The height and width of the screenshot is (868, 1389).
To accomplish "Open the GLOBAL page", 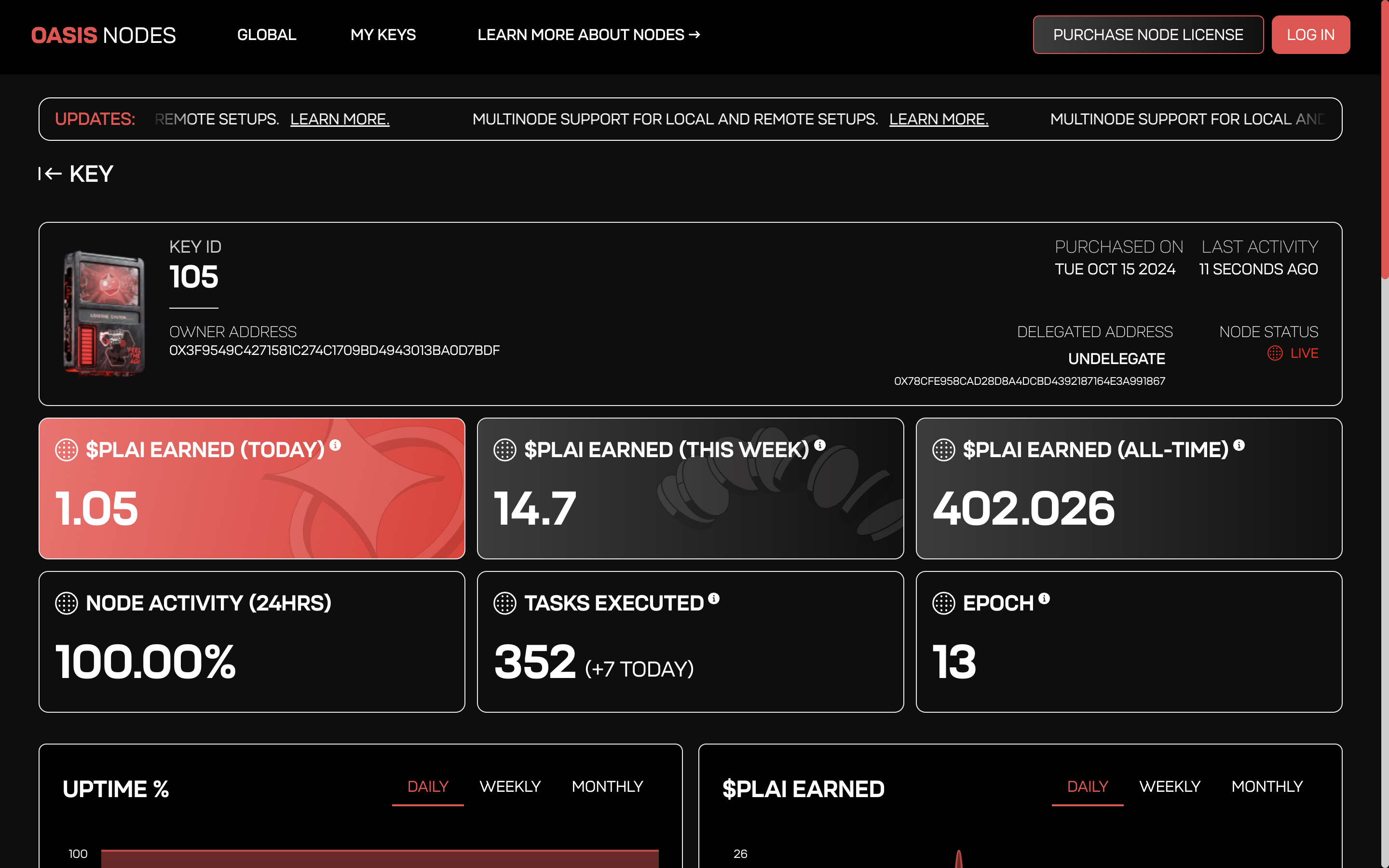I will 266,34.
